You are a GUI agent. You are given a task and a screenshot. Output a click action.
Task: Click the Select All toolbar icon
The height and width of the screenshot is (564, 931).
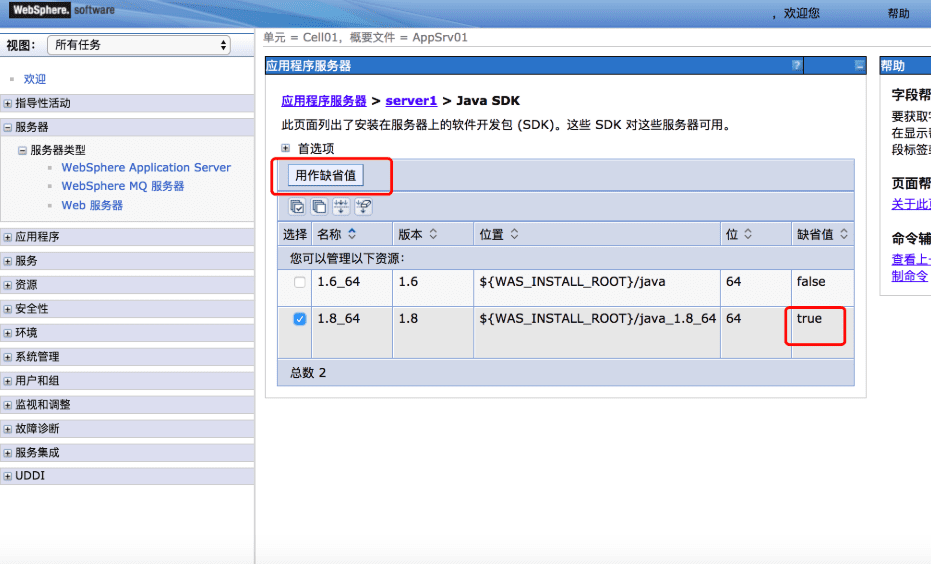(297, 206)
